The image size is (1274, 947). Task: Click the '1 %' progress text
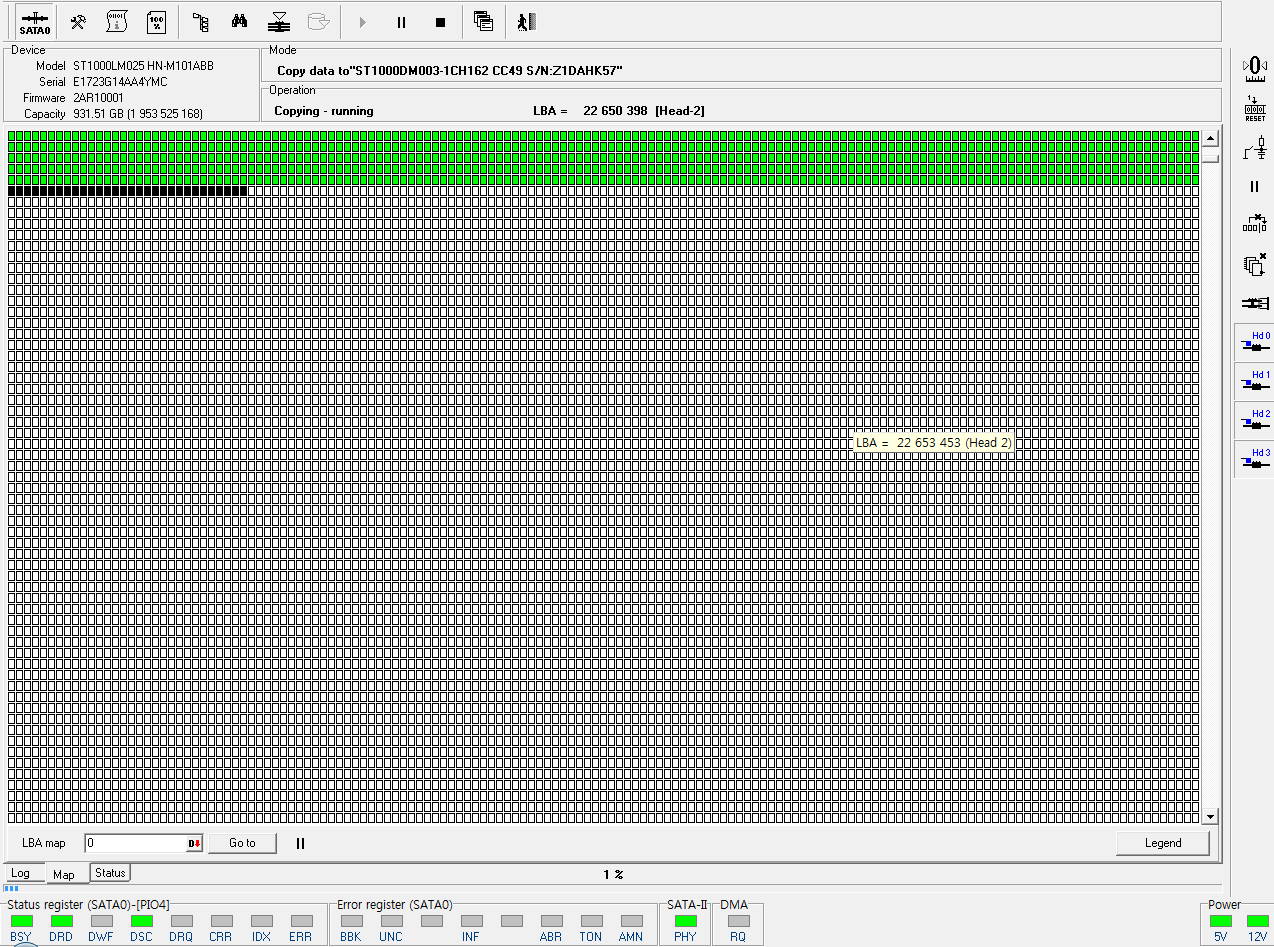(613, 874)
